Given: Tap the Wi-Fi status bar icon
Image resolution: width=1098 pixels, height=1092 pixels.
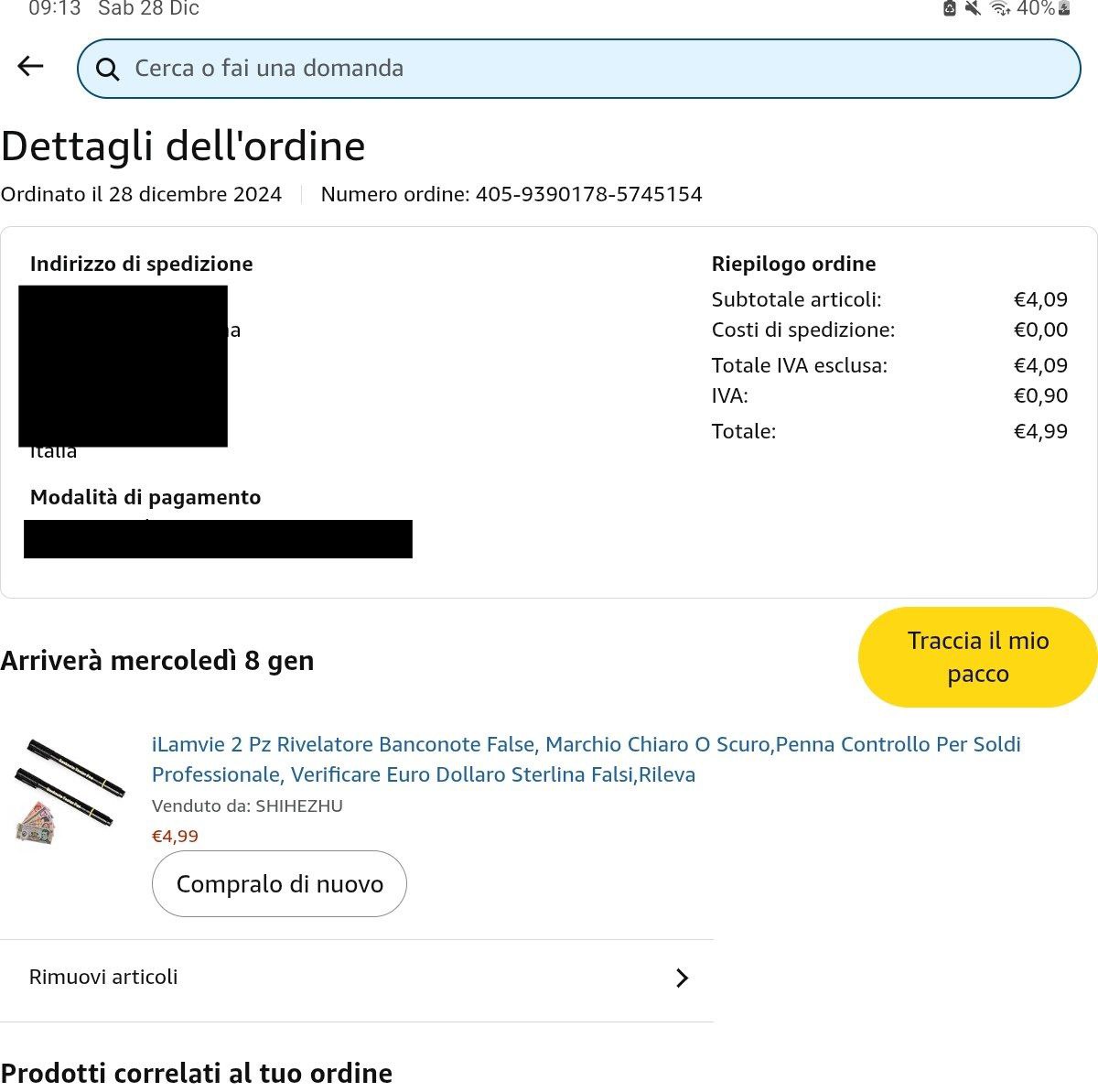Looking at the screenshot, I should [1000, 8].
